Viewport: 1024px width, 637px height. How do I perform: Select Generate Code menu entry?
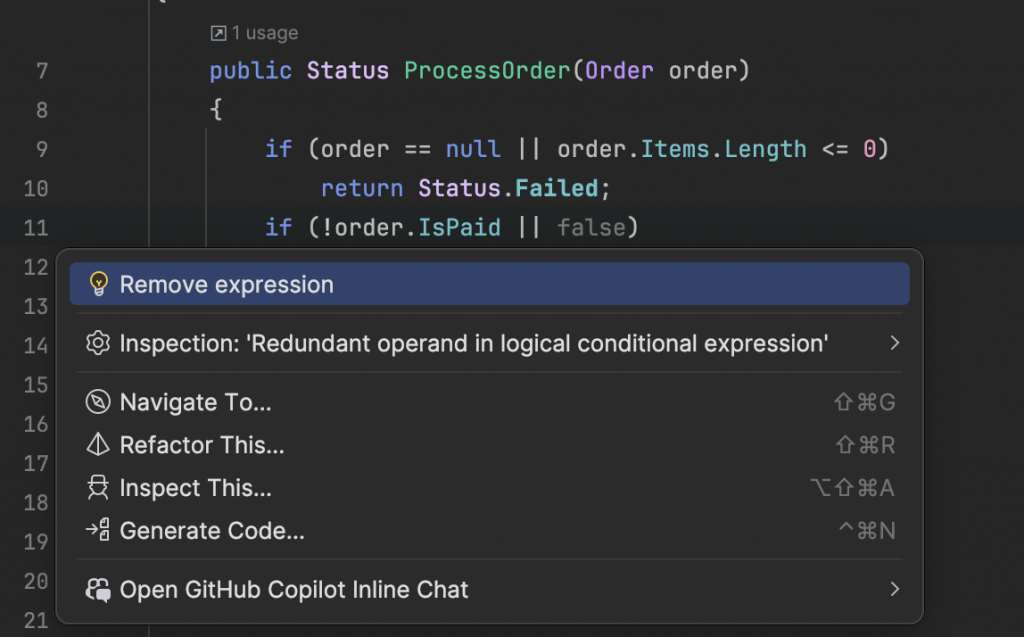(212, 531)
